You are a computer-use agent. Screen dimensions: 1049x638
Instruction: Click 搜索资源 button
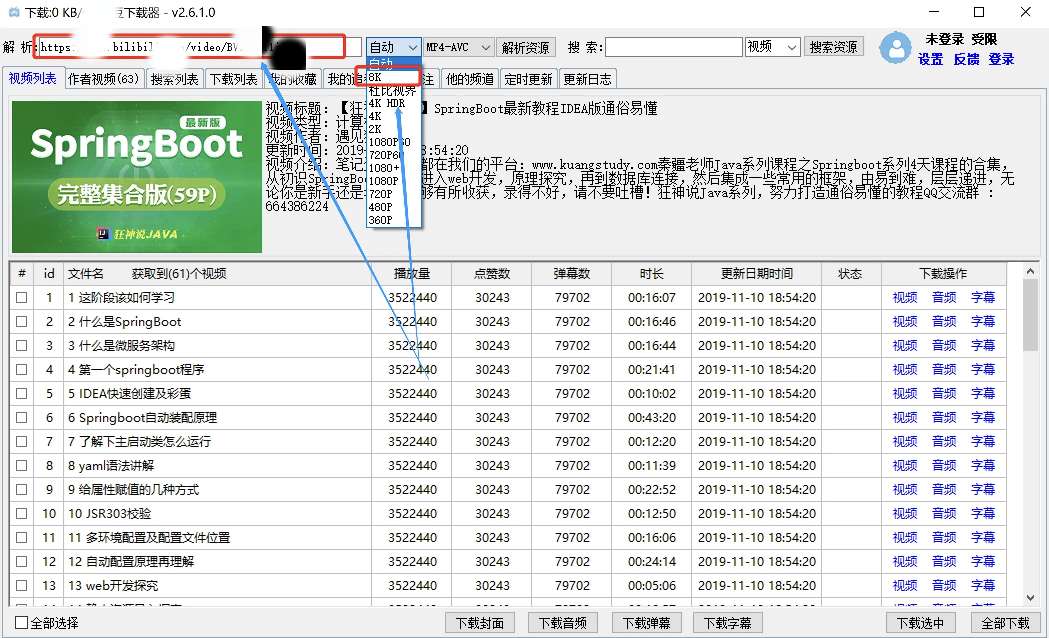pyautogui.click(x=833, y=47)
